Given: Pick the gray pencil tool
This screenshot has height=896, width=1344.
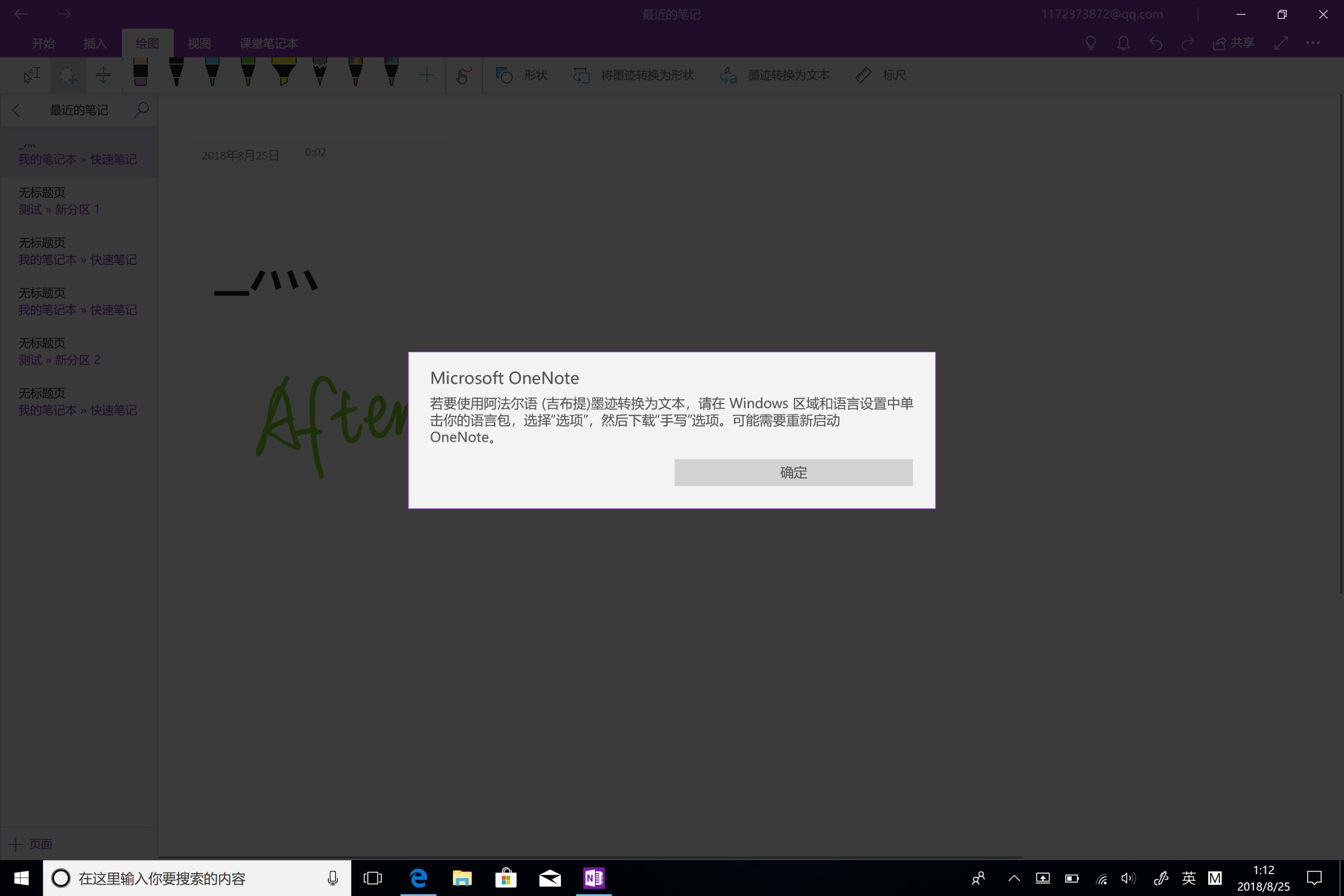Looking at the screenshot, I should [320, 73].
